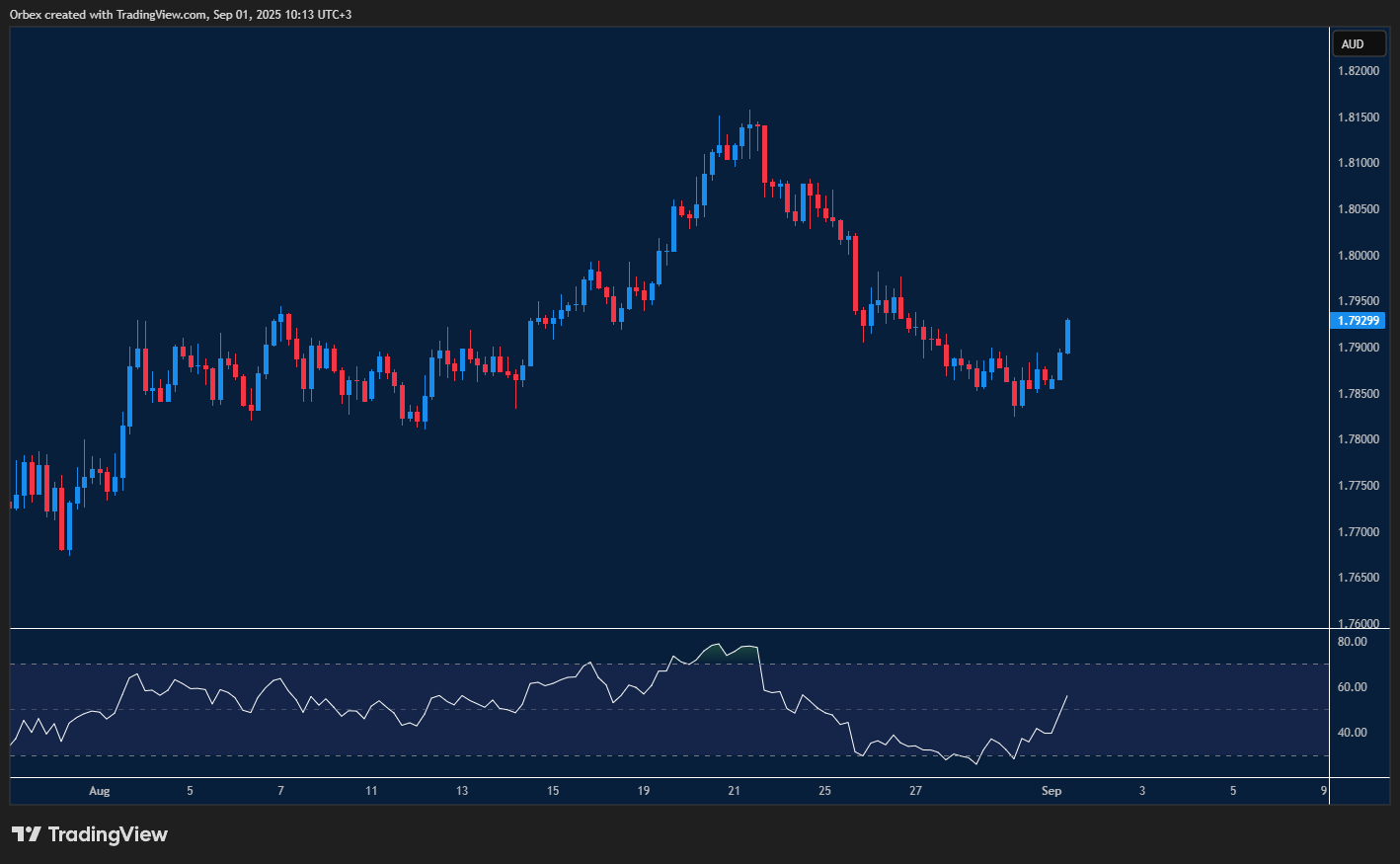Click the 1.82000 price scale label

(1358, 70)
